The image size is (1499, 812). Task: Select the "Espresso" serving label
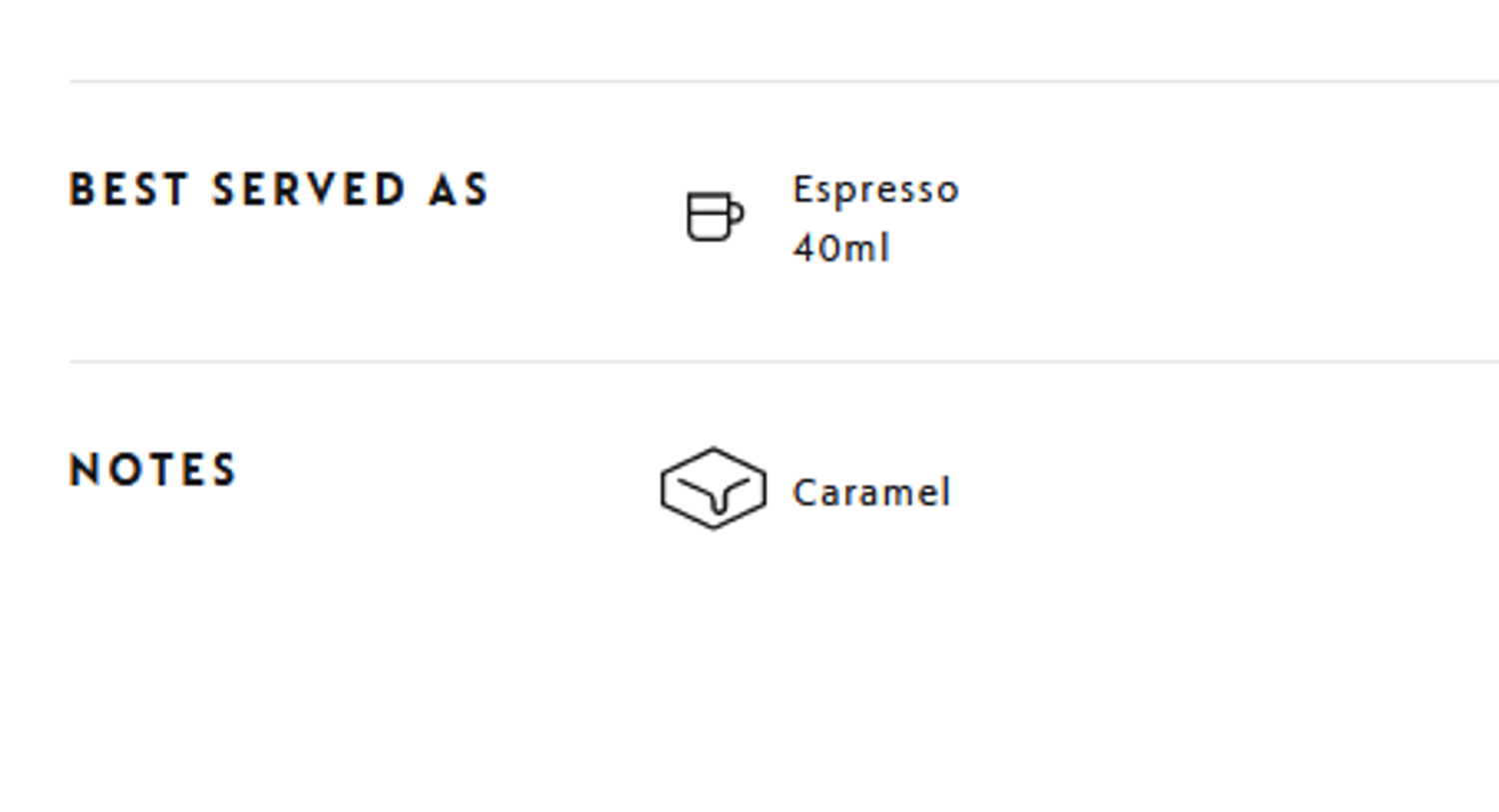(x=875, y=190)
